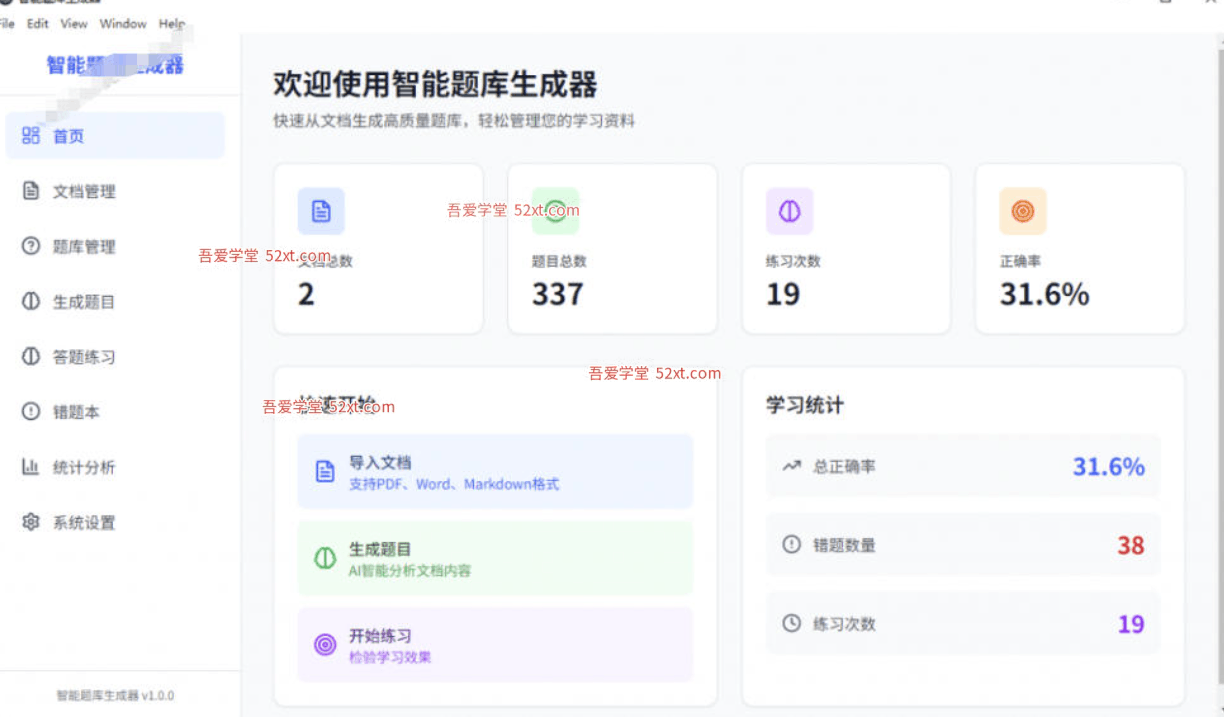Image resolution: width=1224 pixels, height=717 pixels.
Task: Click the 文档管理 document icon
Action: 31,190
